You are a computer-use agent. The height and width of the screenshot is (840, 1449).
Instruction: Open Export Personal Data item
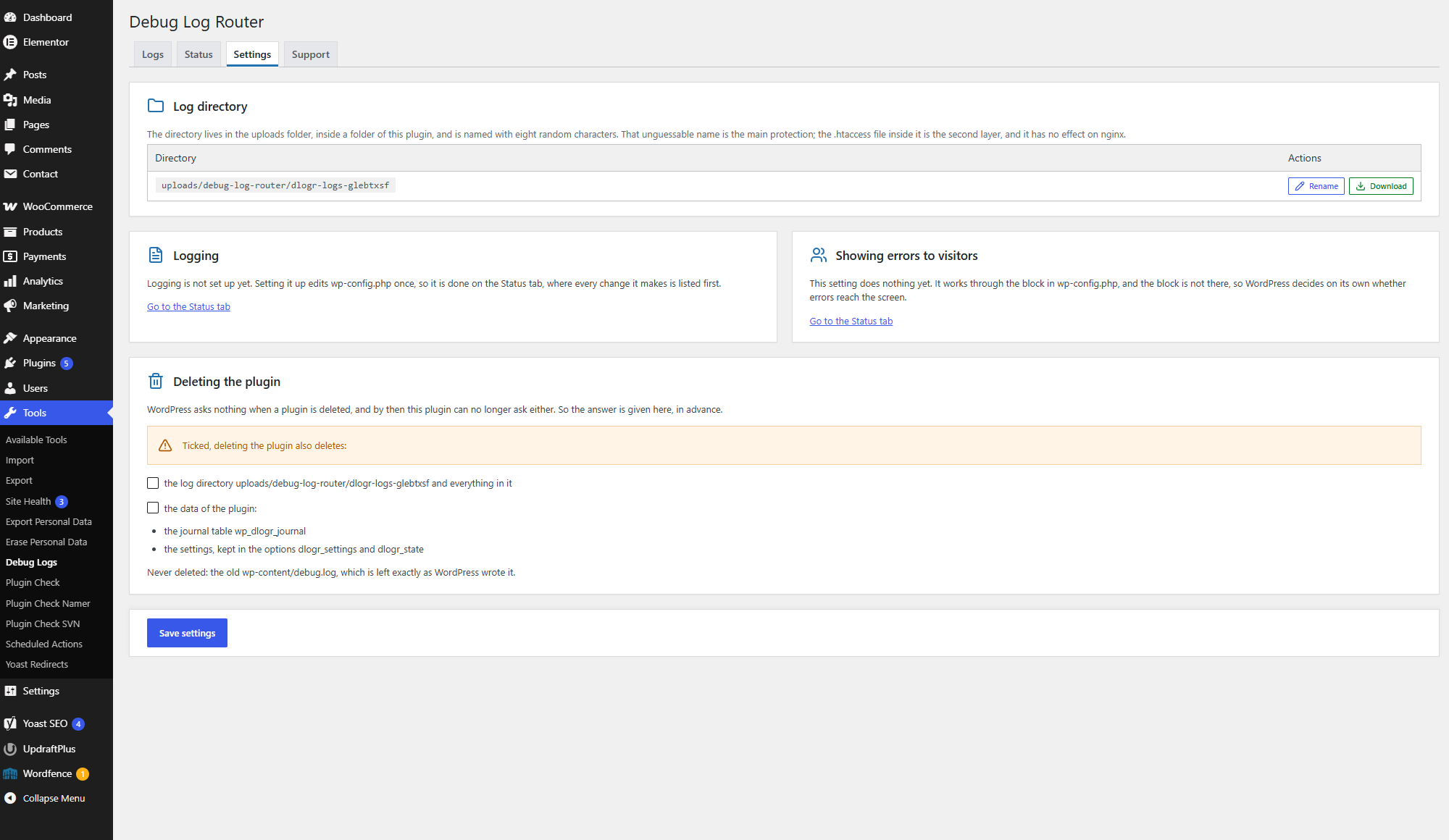coord(49,521)
